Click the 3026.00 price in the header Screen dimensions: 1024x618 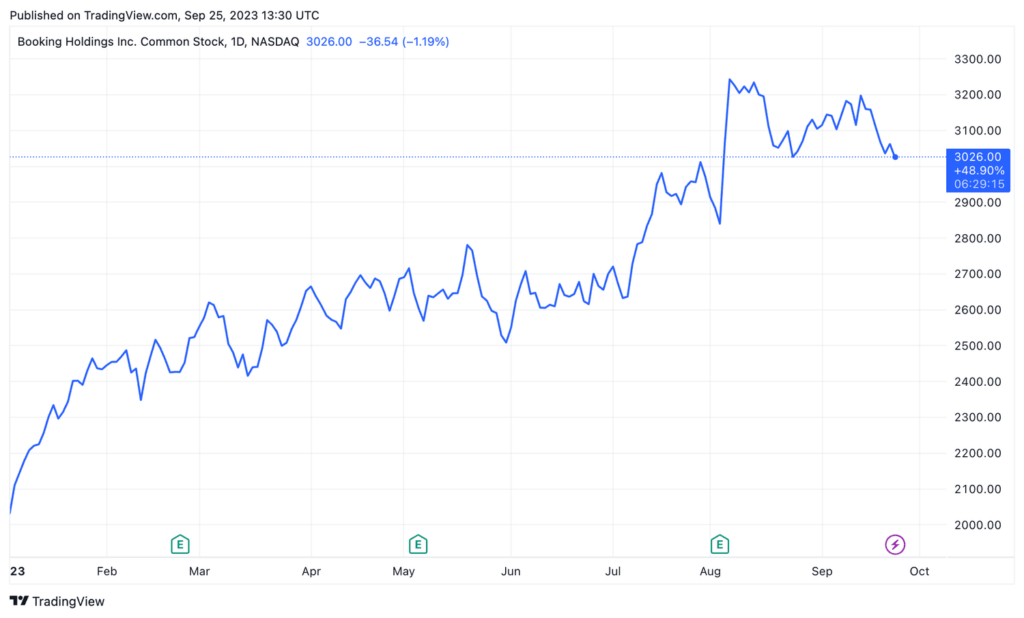tap(329, 42)
